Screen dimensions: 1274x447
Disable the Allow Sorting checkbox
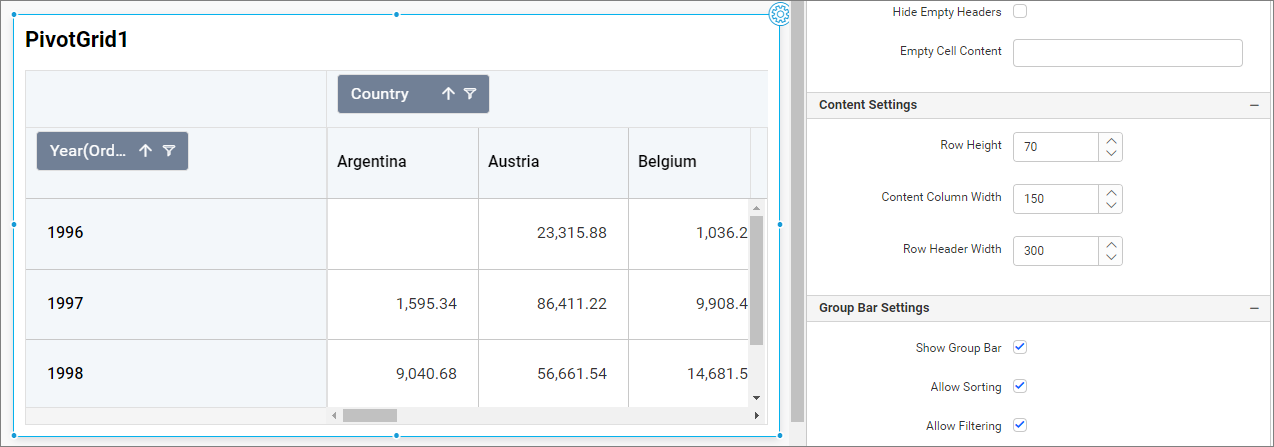tap(1020, 386)
